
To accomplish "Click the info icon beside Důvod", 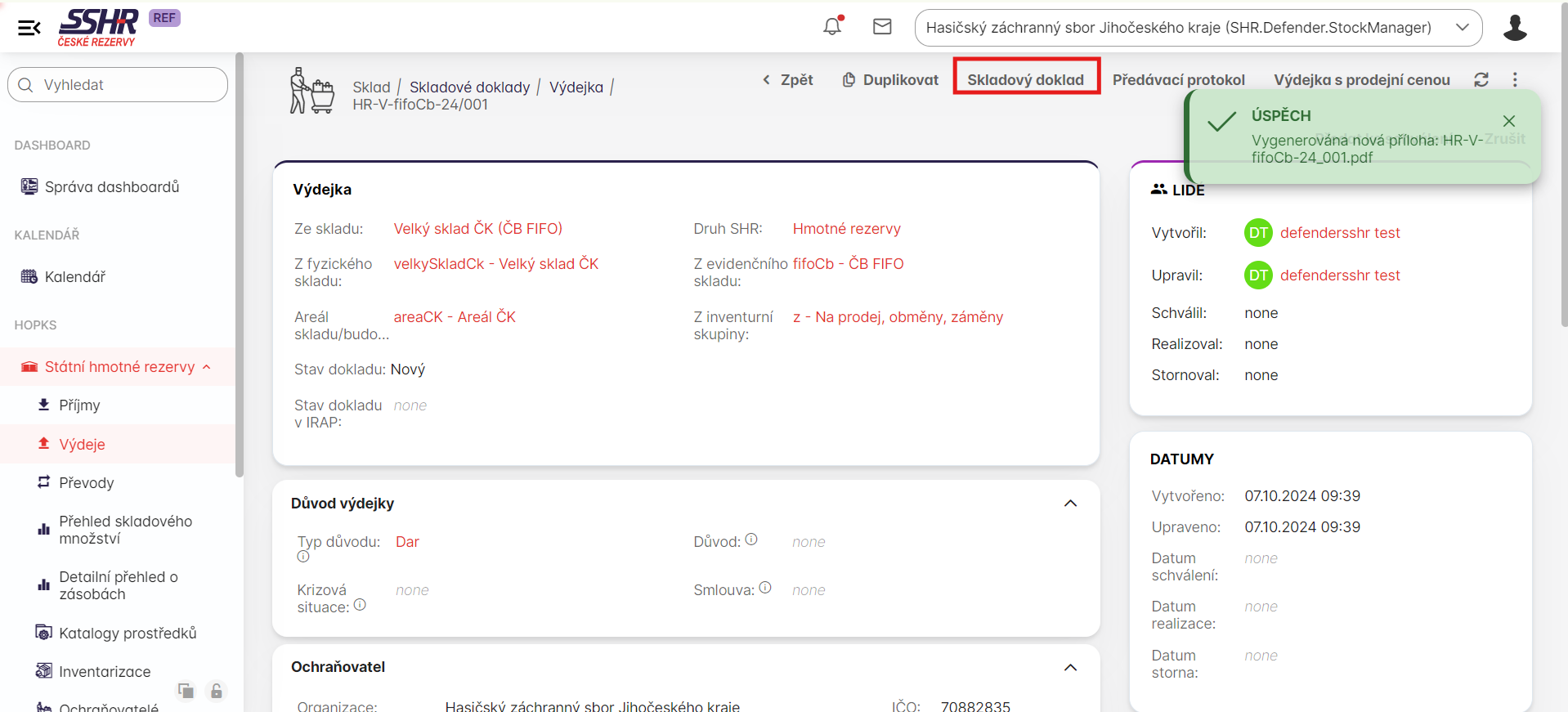I will point(751,540).
